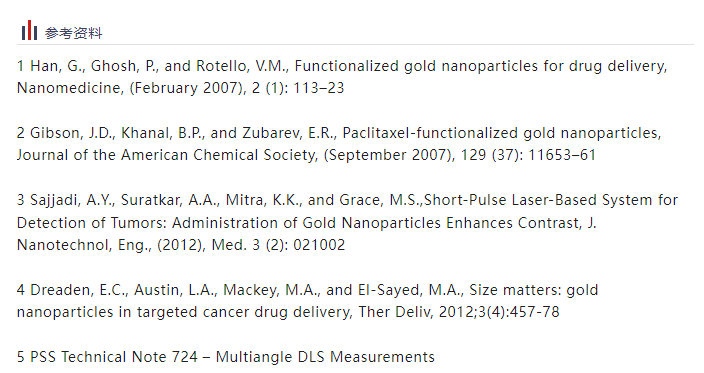Click the article number 021002
704x373 pixels.
tap(319, 245)
